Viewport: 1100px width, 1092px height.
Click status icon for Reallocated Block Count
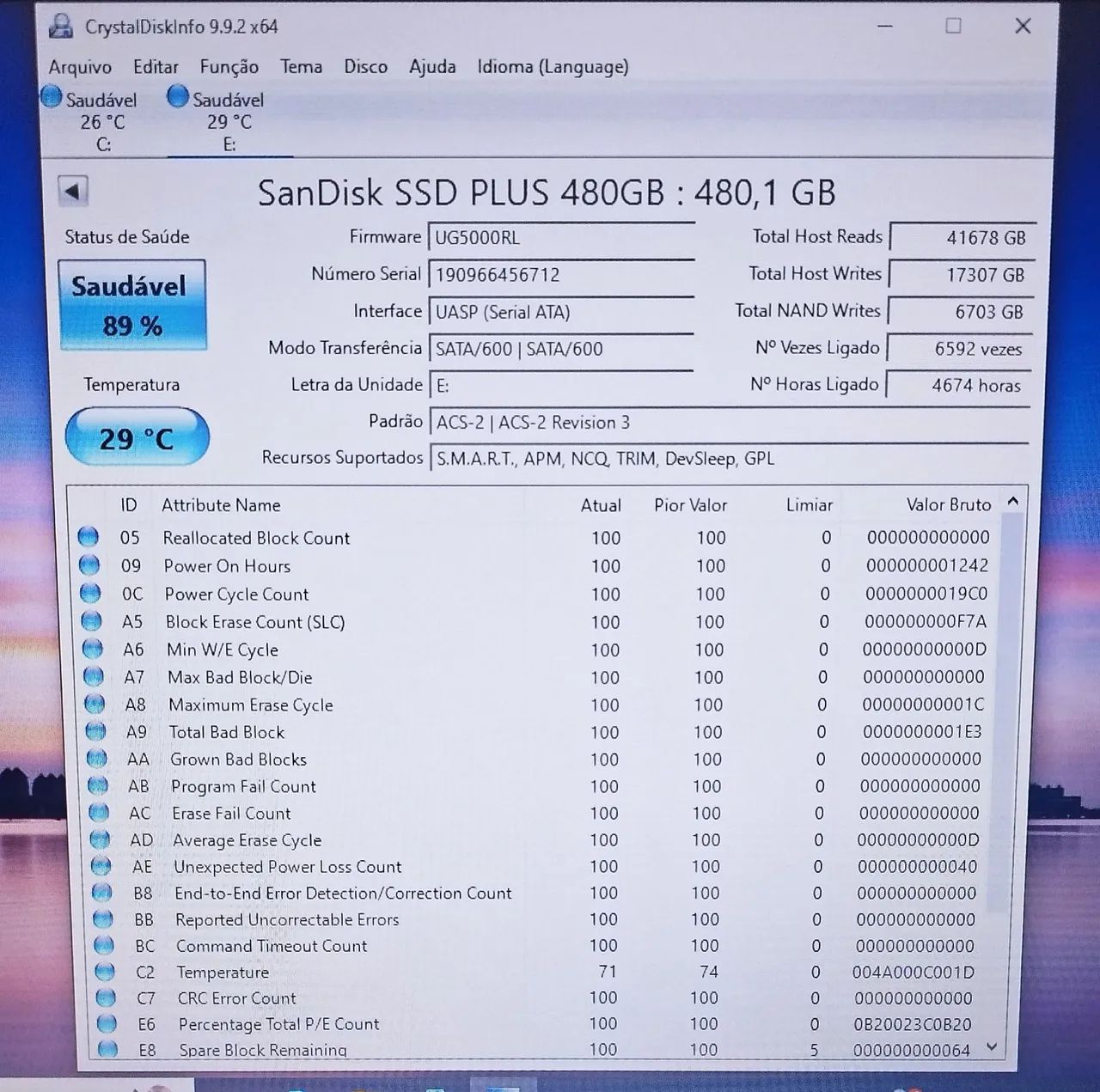(88, 537)
